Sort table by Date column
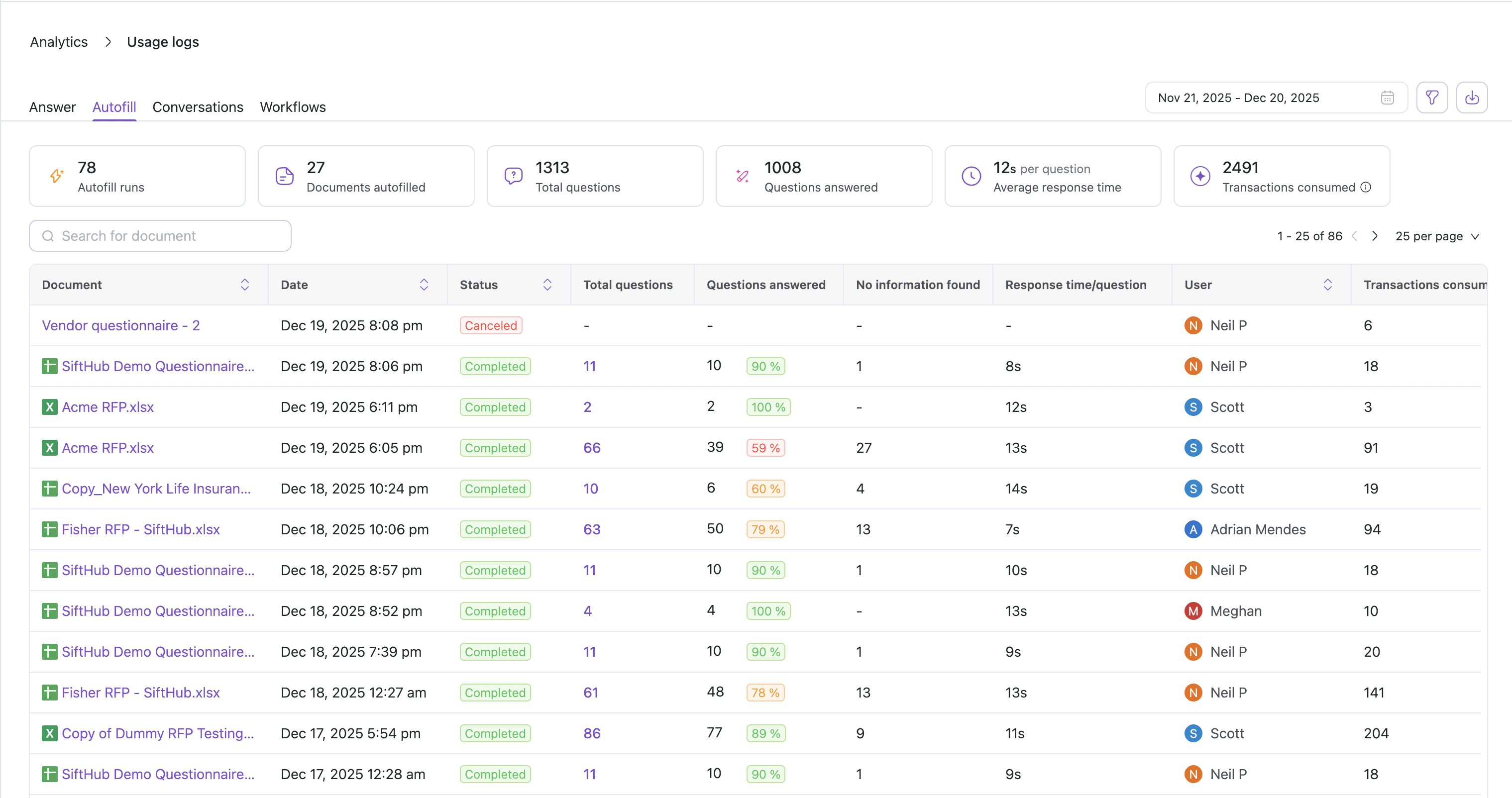 (x=424, y=285)
